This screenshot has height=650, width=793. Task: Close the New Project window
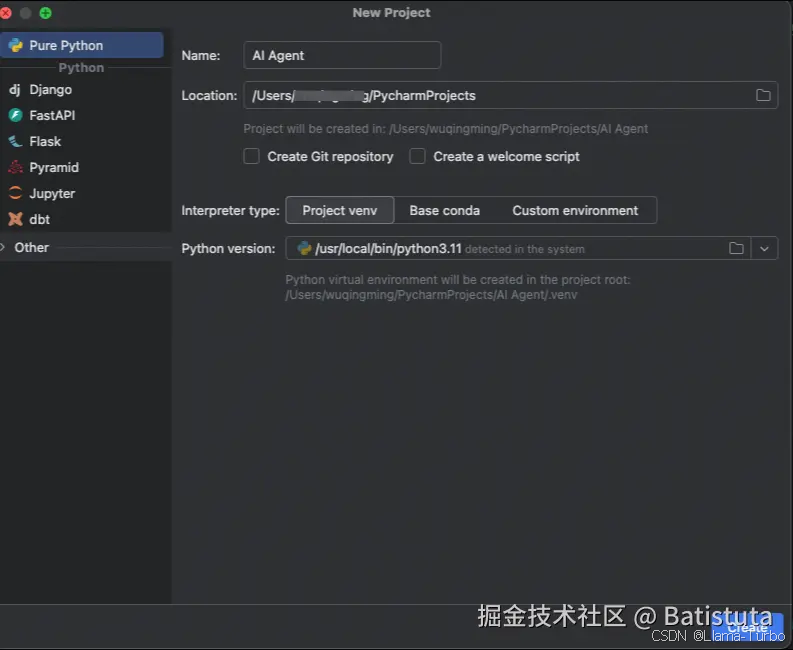tap(6, 13)
